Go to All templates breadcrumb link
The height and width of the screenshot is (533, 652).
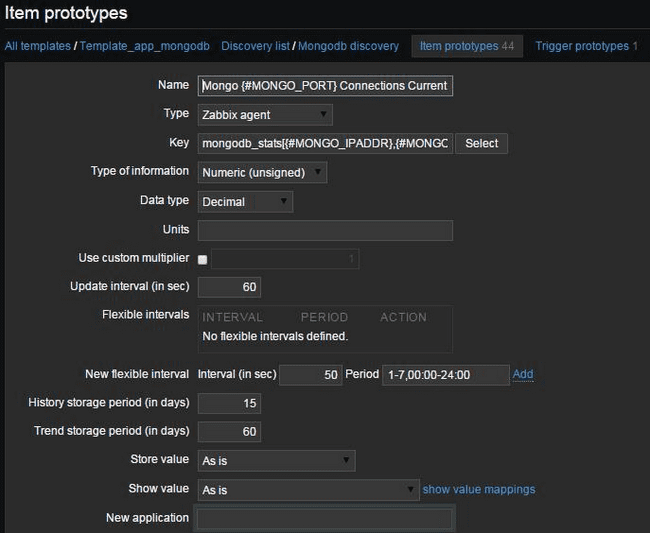pos(37,46)
